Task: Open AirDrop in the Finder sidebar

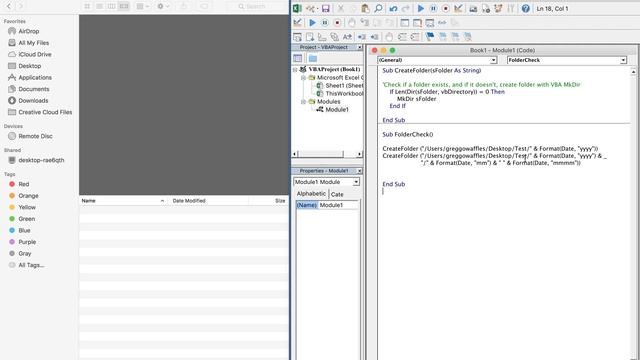Action: point(29,31)
